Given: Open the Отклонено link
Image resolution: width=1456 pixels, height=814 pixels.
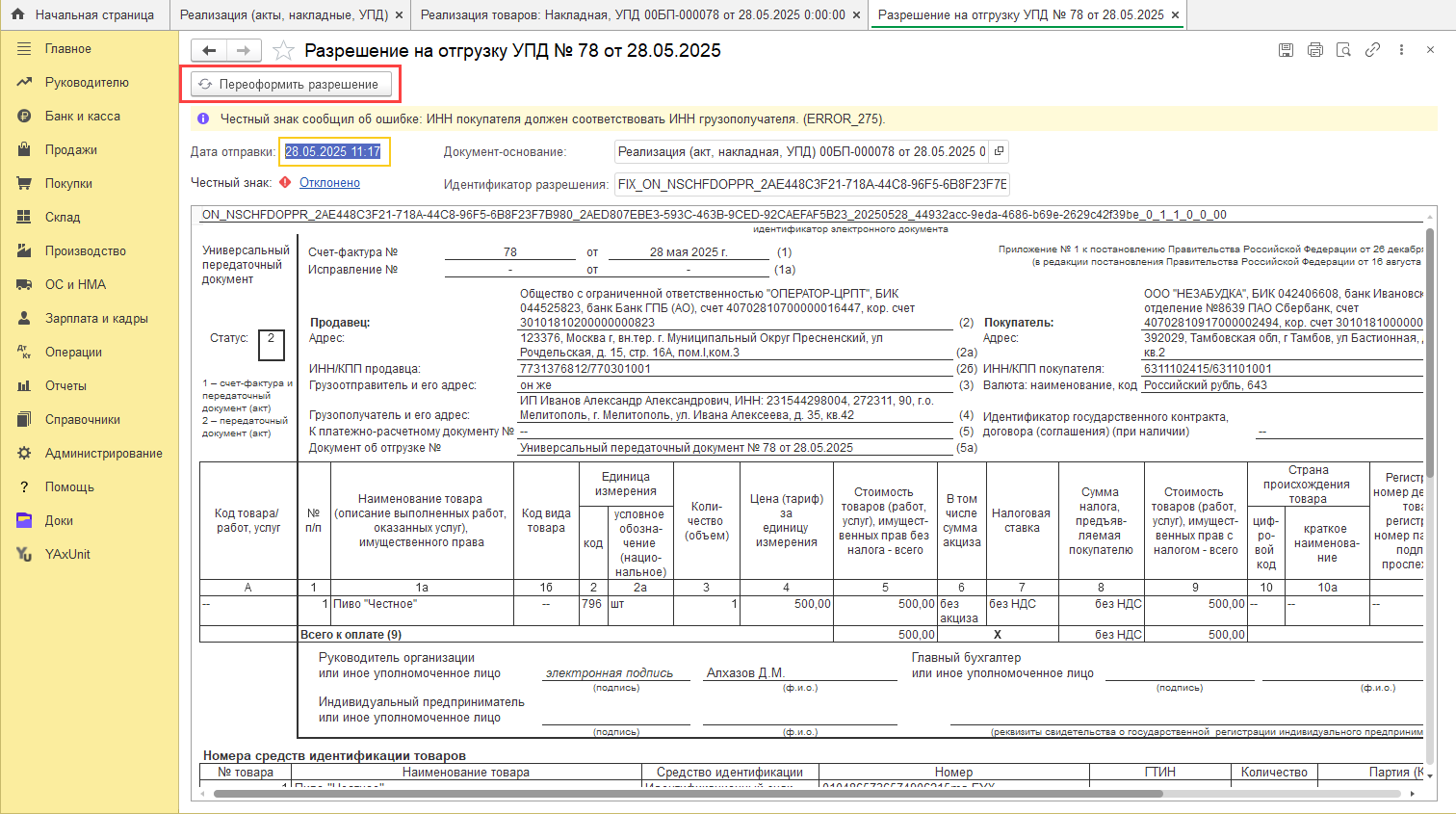Looking at the screenshot, I should click(x=329, y=182).
